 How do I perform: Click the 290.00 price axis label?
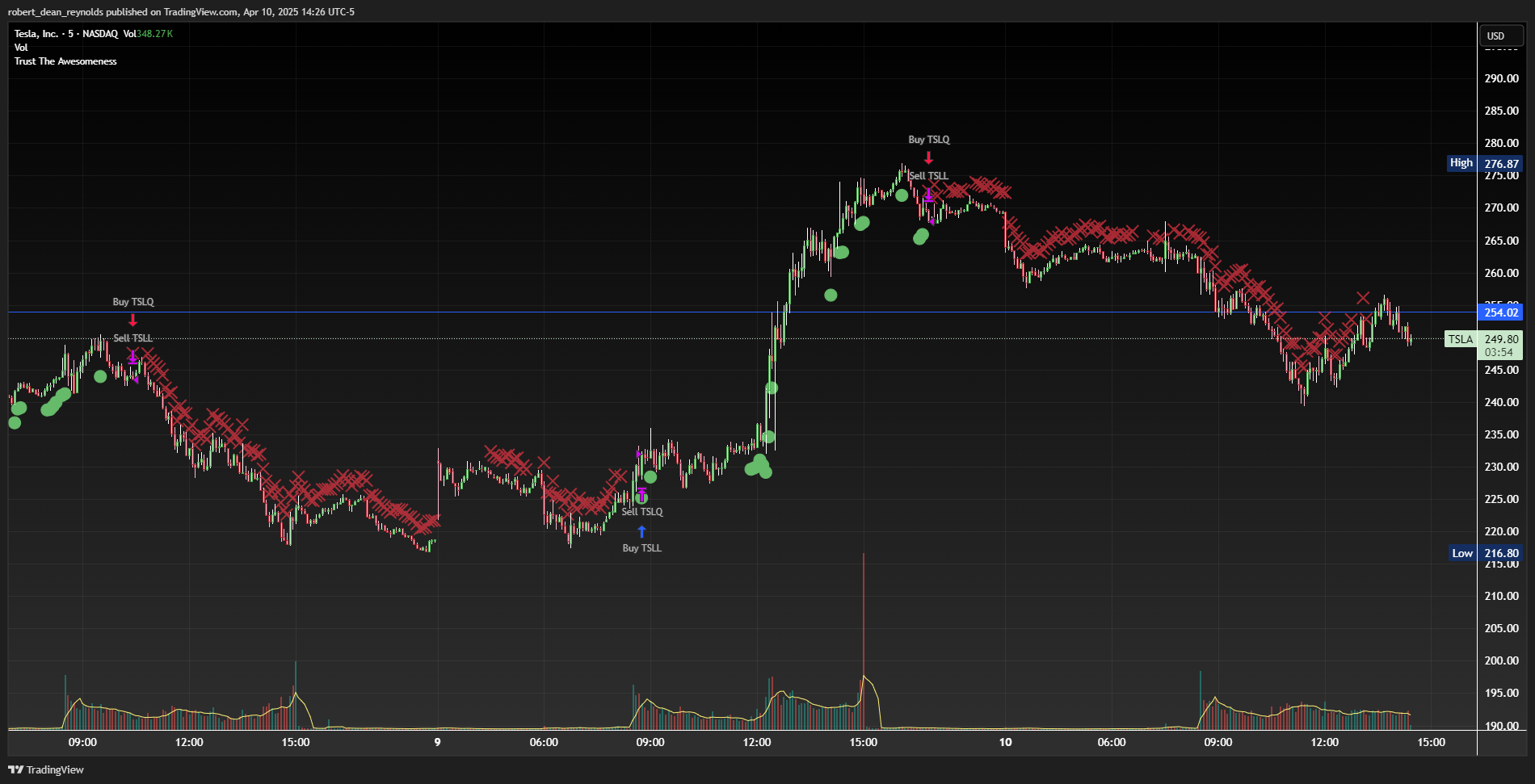[x=1502, y=78]
